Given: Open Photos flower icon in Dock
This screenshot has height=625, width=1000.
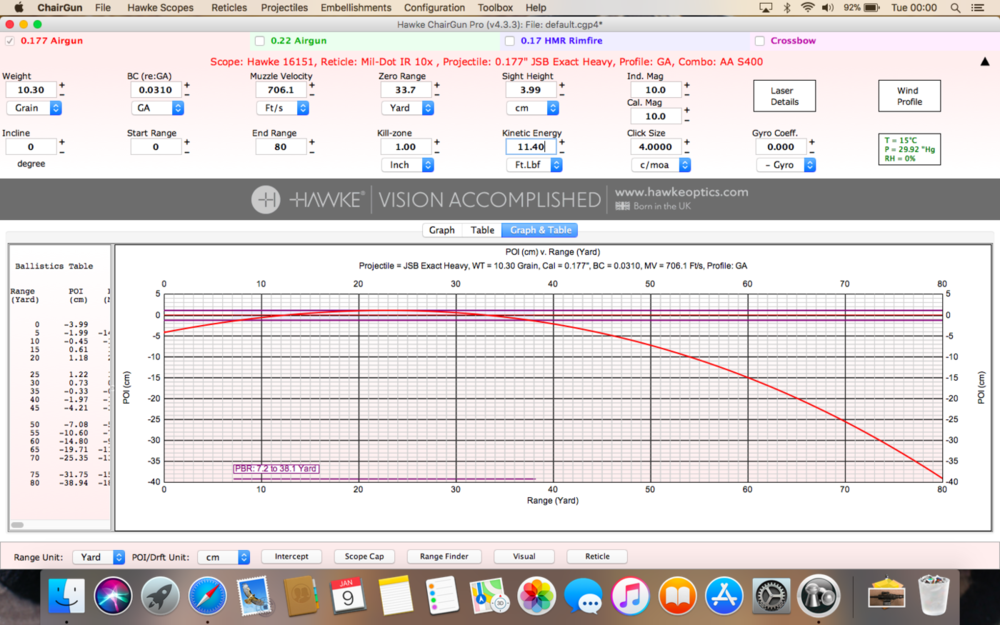Looking at the screenshot, I should [x=536, y=596].
